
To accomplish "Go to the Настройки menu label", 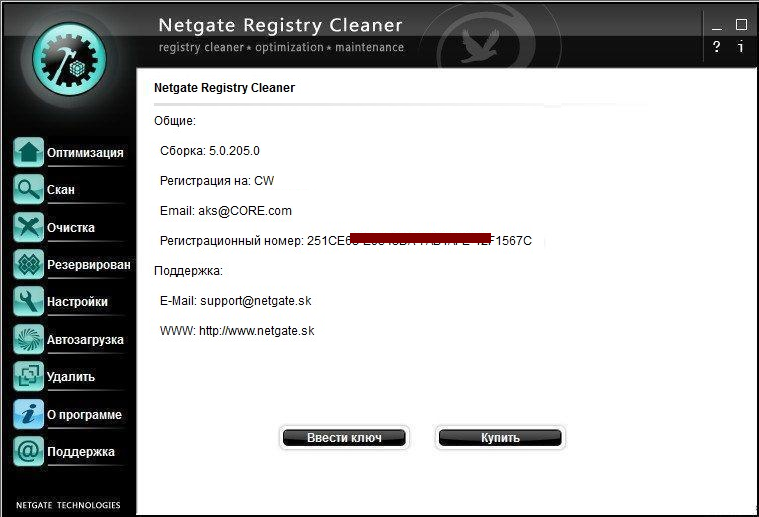I will click(77, 302).
